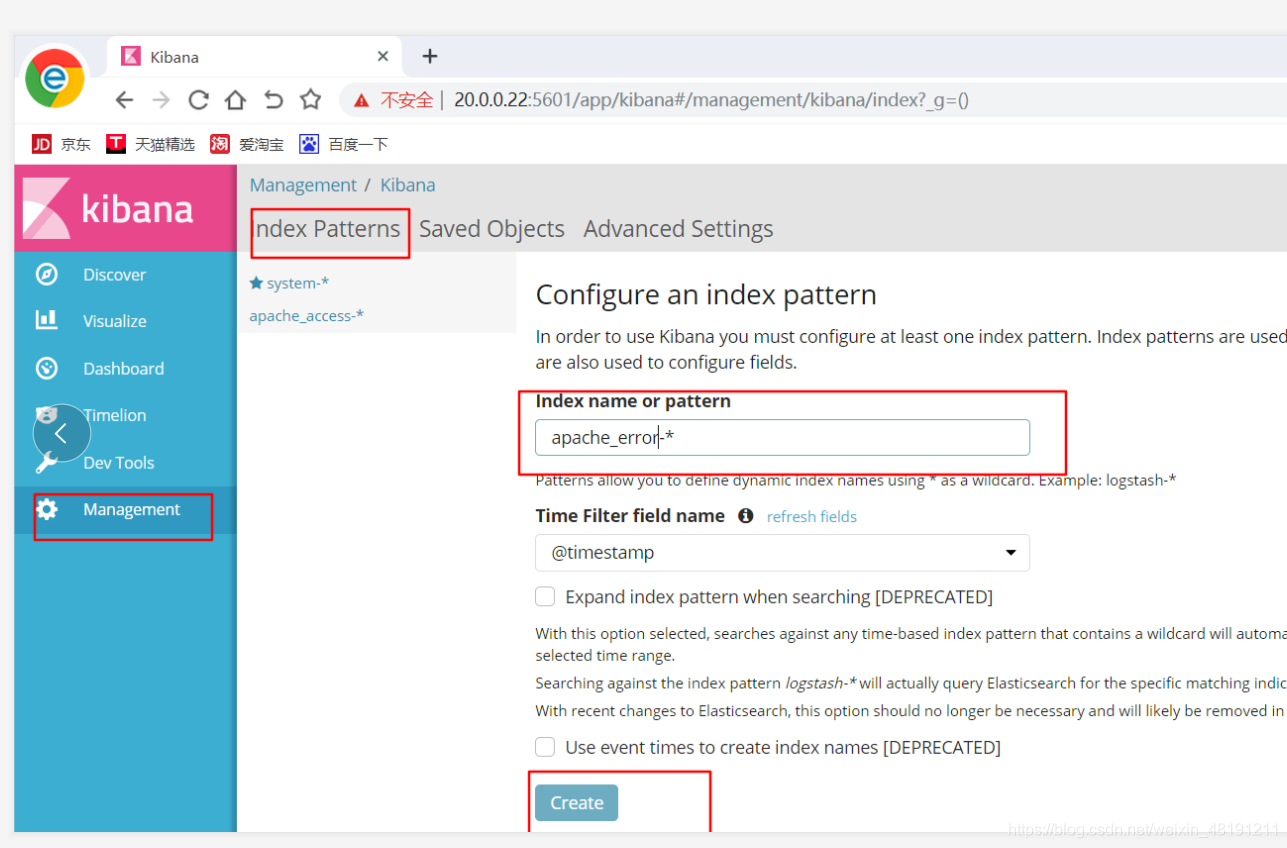1287x848 pixels.
Task: Go to browser home icon
Action: (x=235, y=99)
